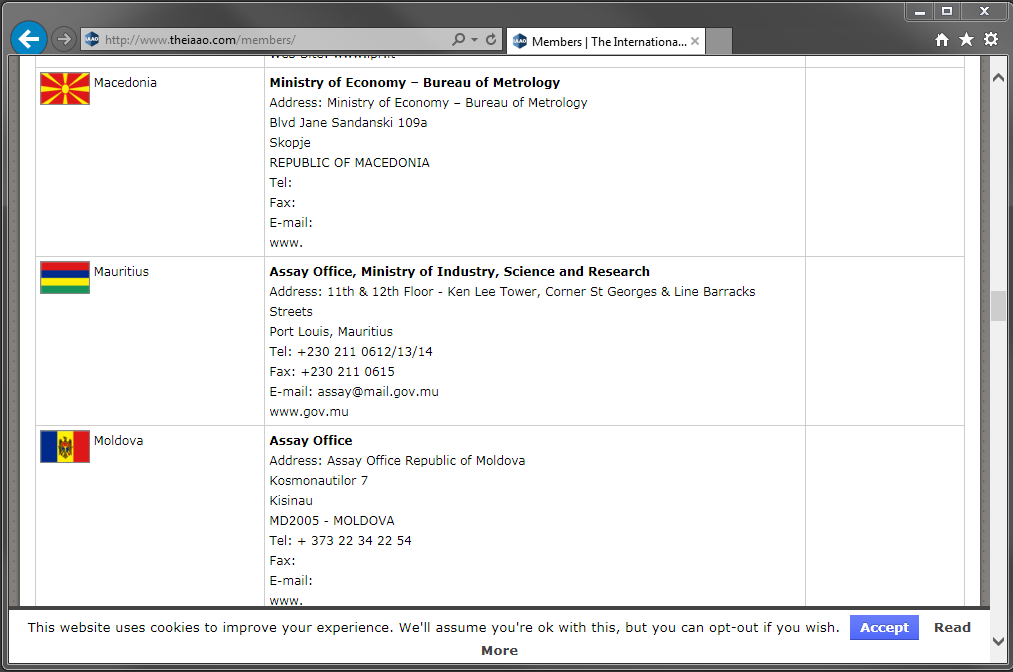The width and height of the screenshot is (1013, 672).
Task: Click the site favicon in the address bar
Action: (92, 39)
